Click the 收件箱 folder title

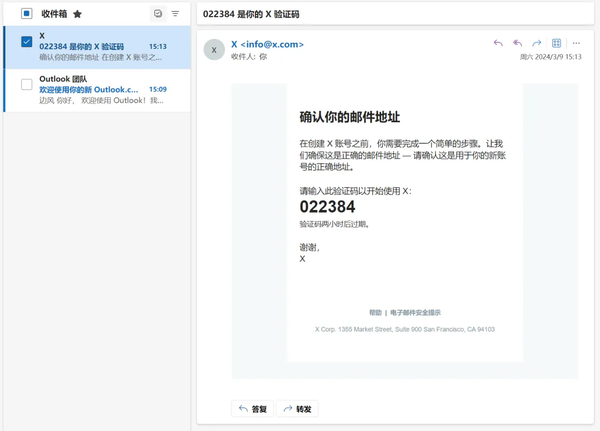pyautogui.click(x=54, y=14)
